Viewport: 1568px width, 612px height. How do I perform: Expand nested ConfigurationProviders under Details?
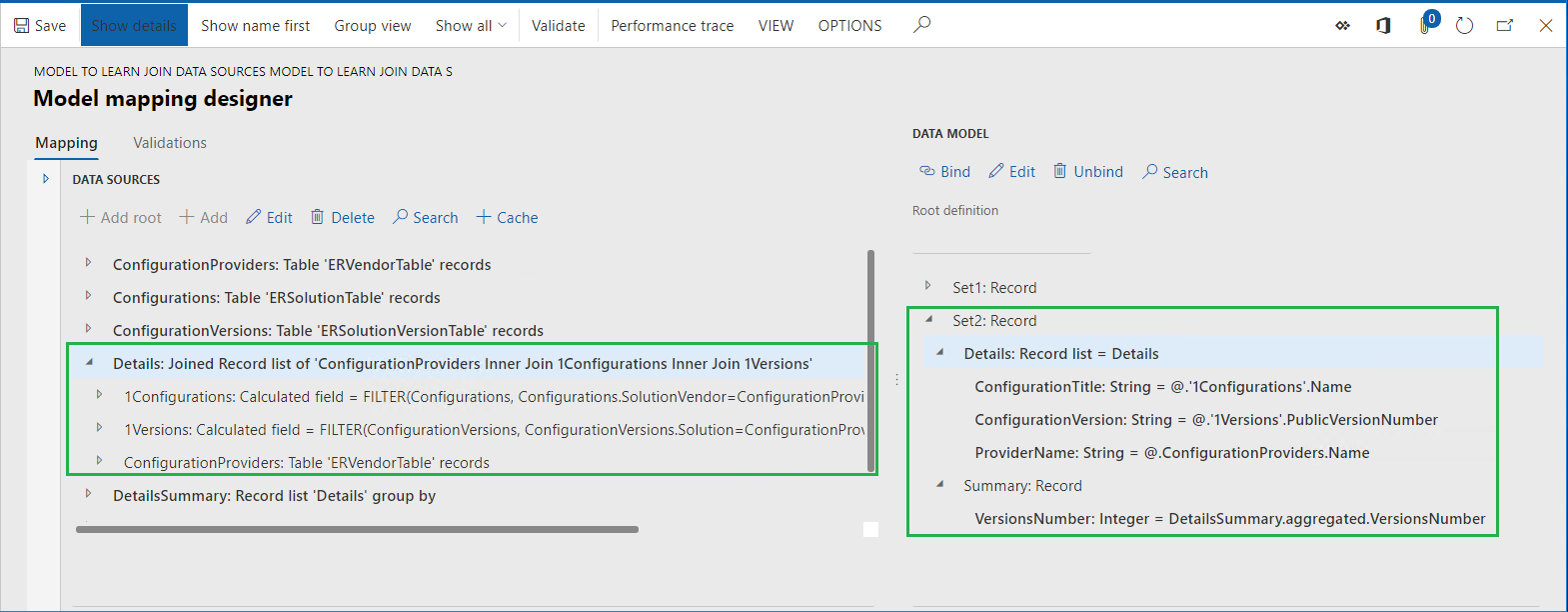coord(99,461)
